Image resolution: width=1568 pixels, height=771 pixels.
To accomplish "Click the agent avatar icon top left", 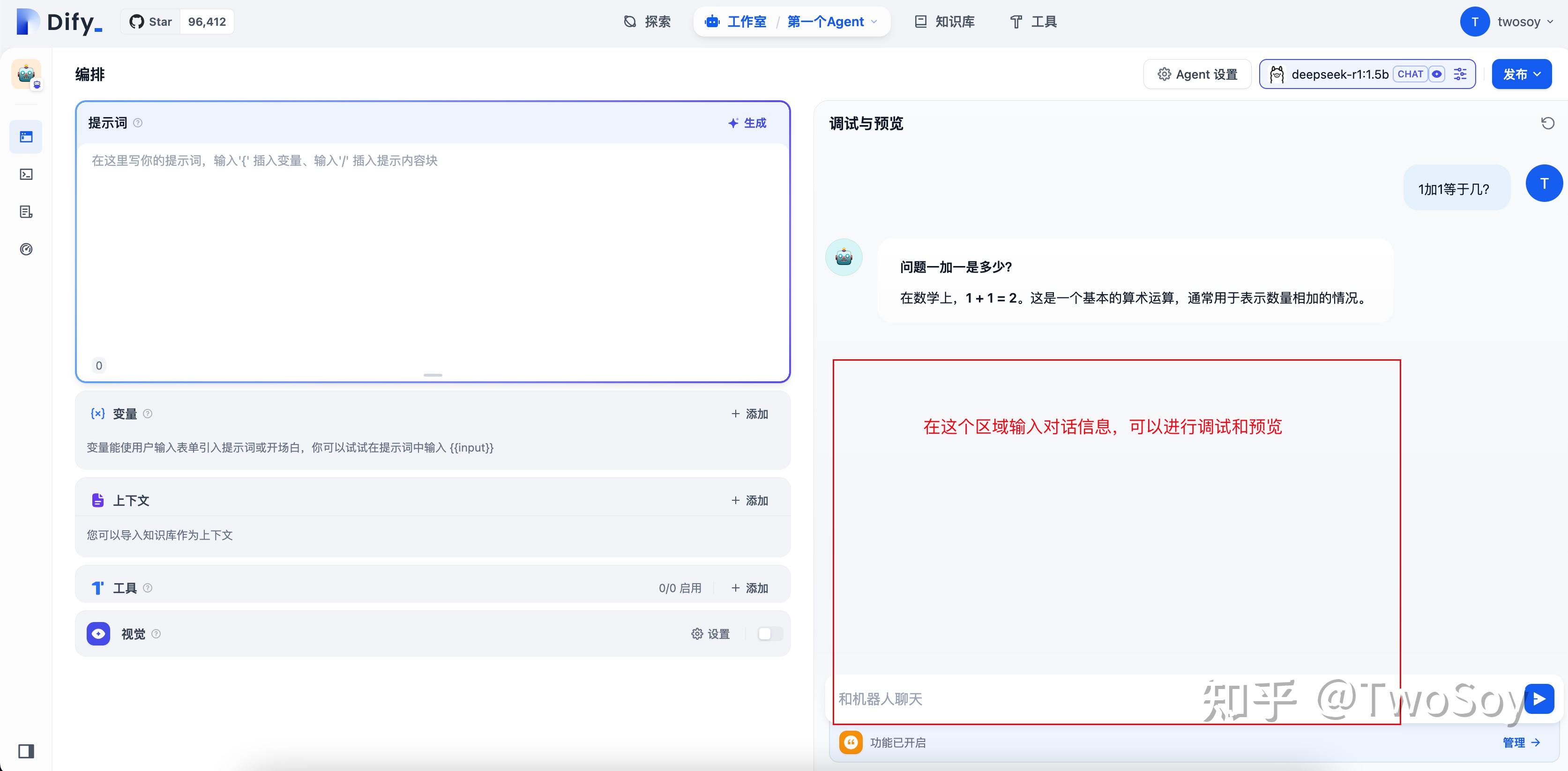I will [26, 74].
